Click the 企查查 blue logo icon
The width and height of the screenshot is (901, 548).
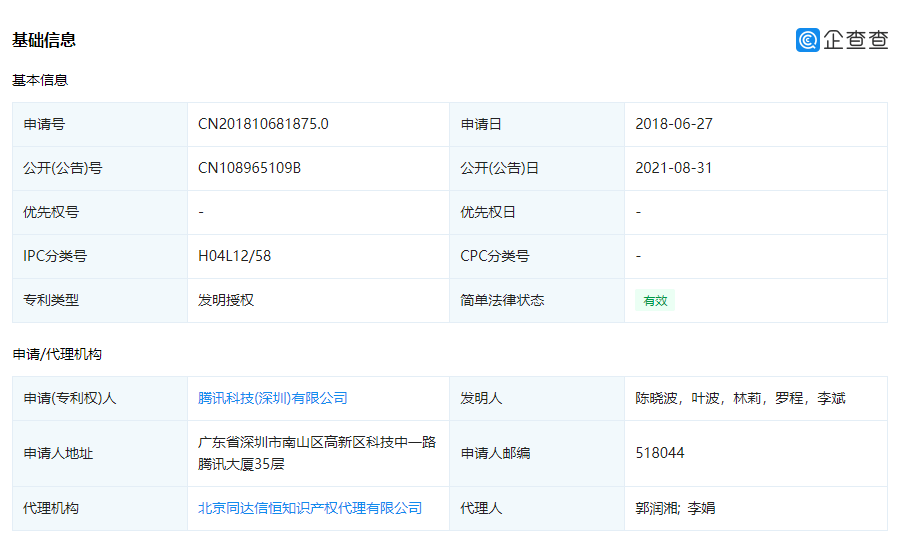pos(808,40)
